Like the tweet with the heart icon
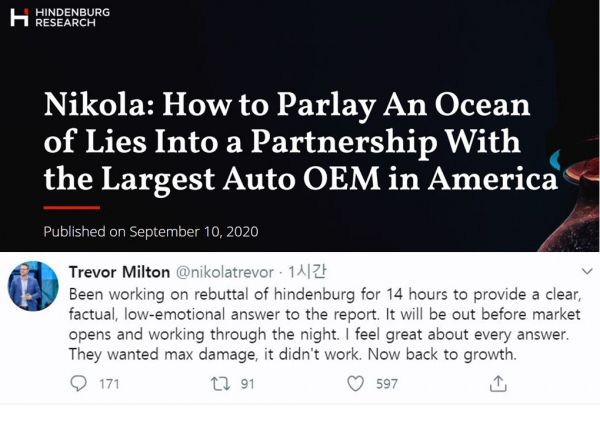Viewport: 600px width, 424px height. [x=354, y=384]
